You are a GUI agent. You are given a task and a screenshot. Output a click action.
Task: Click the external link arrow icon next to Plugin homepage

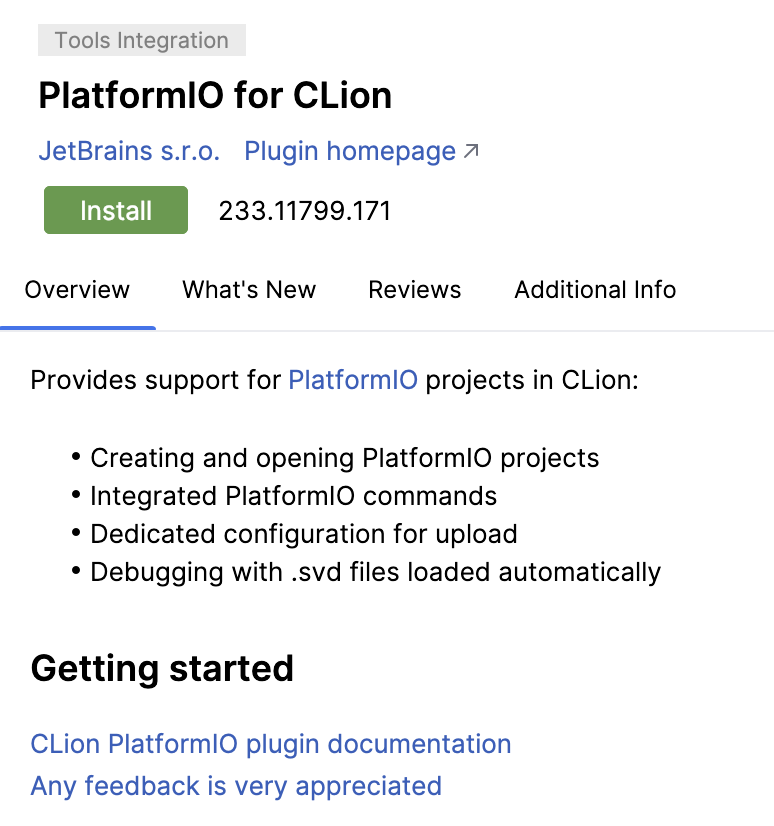471,148
